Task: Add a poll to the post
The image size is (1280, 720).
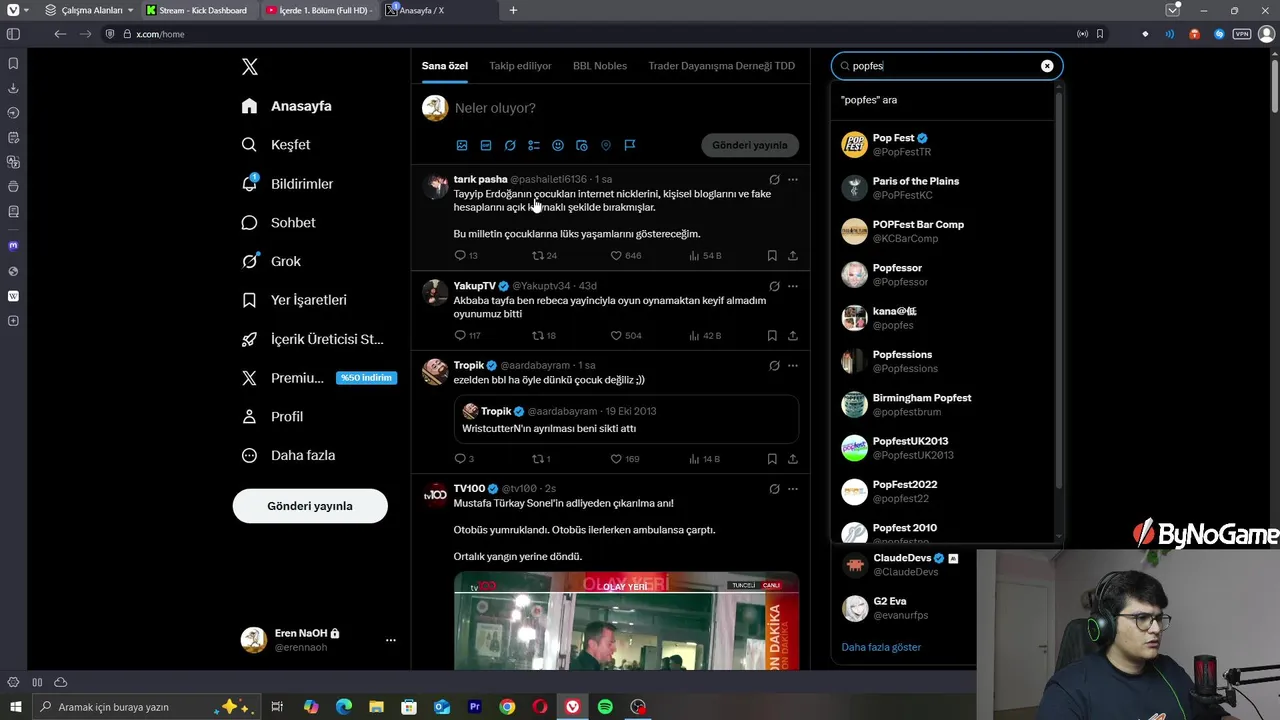Action: pyautogui.click(x=534, y=145)
